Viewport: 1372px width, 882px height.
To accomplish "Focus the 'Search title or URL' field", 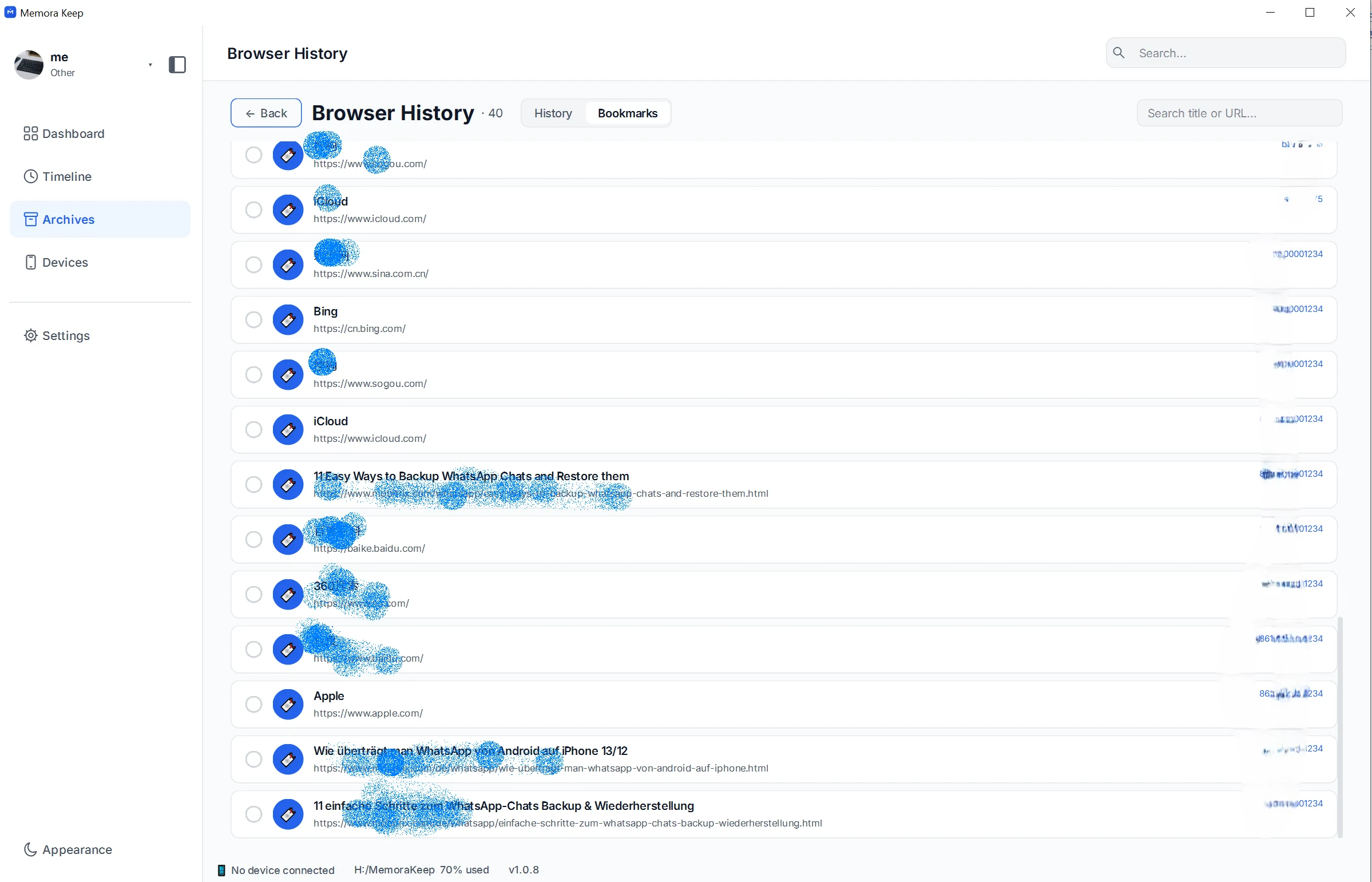I will click(x=1239, y=113).
